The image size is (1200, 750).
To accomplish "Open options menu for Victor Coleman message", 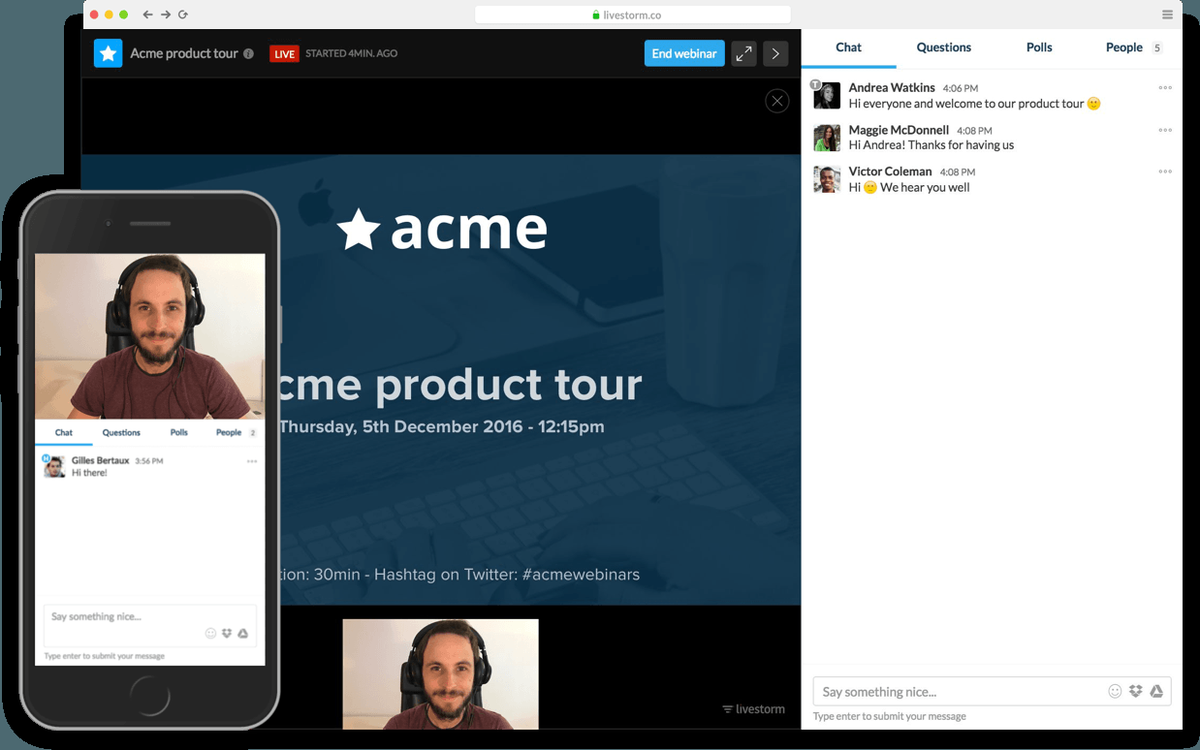I will (1165, 172).
